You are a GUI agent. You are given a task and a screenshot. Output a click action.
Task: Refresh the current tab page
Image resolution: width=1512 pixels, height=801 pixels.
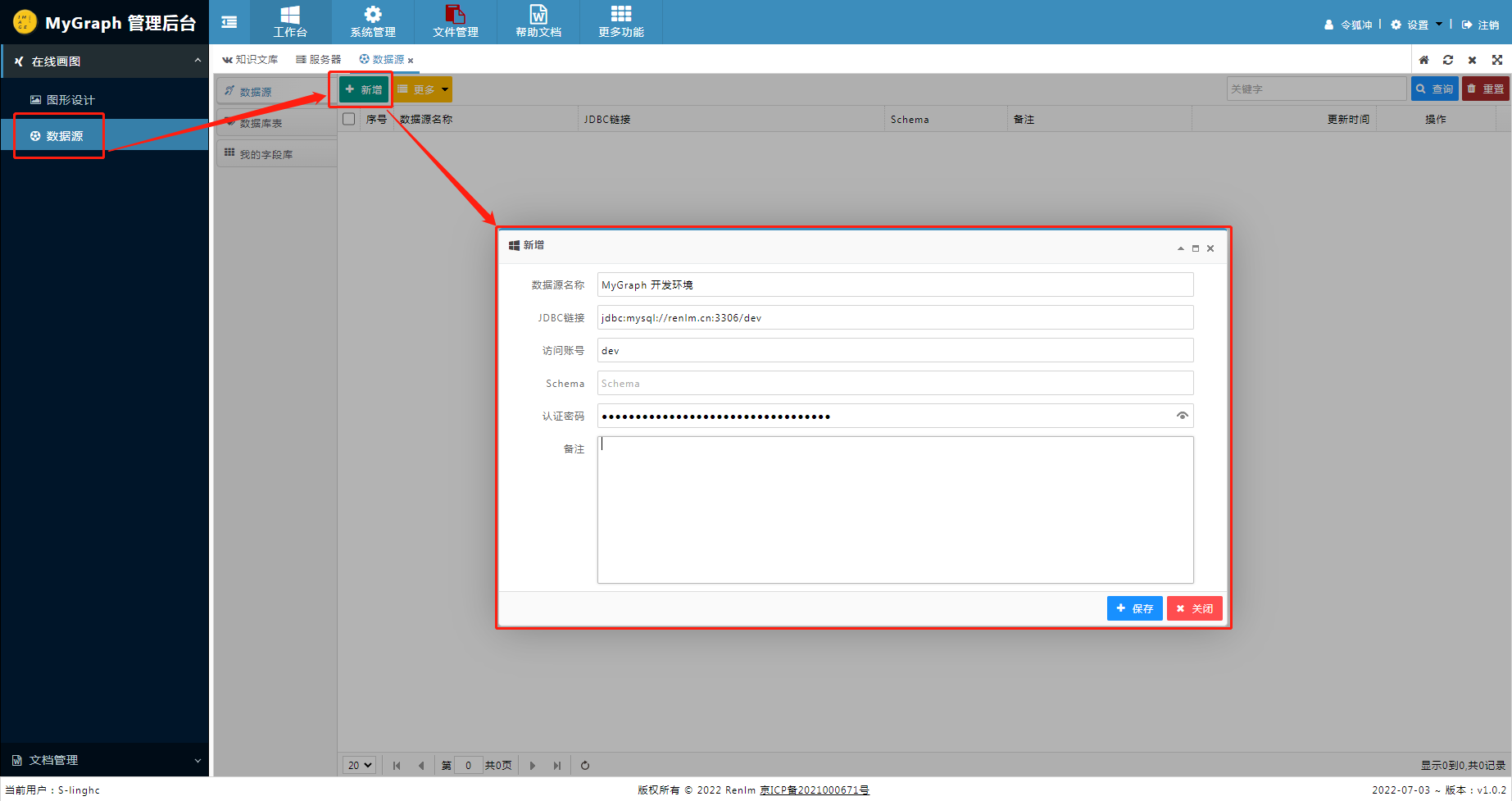click(x=1448, y=60)
